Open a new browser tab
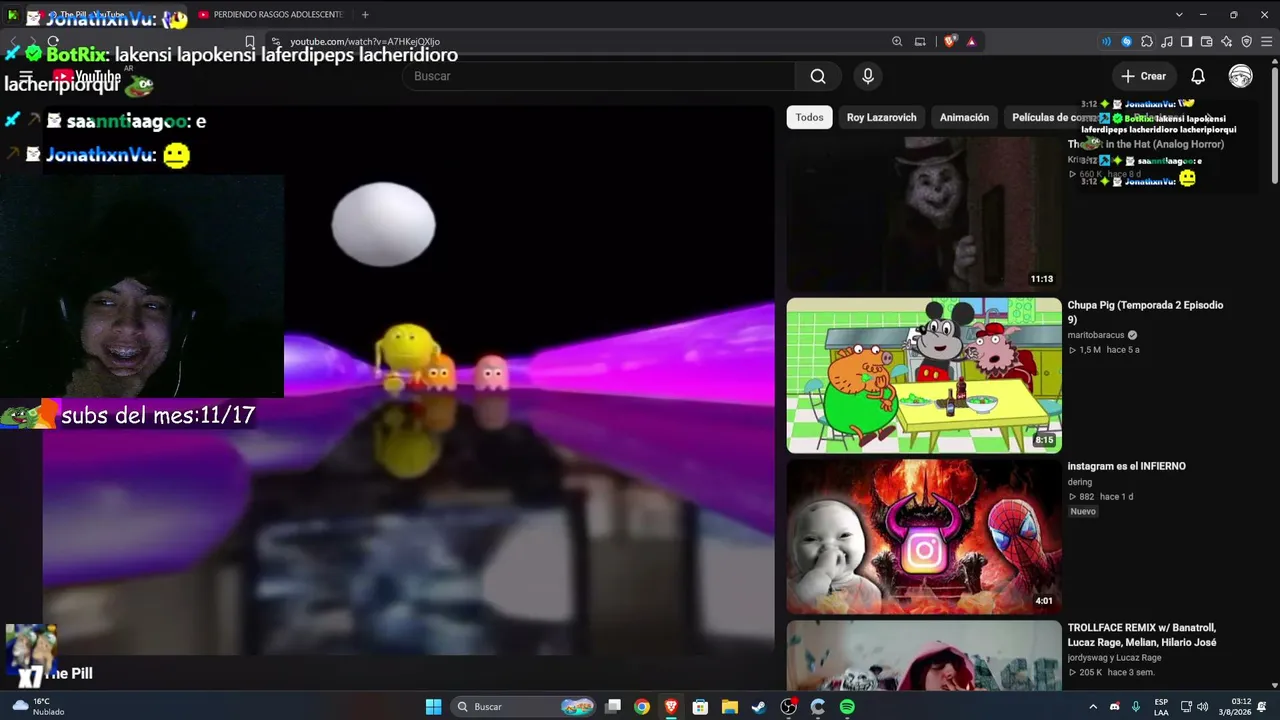1280x720 pixels. [365, 15]
